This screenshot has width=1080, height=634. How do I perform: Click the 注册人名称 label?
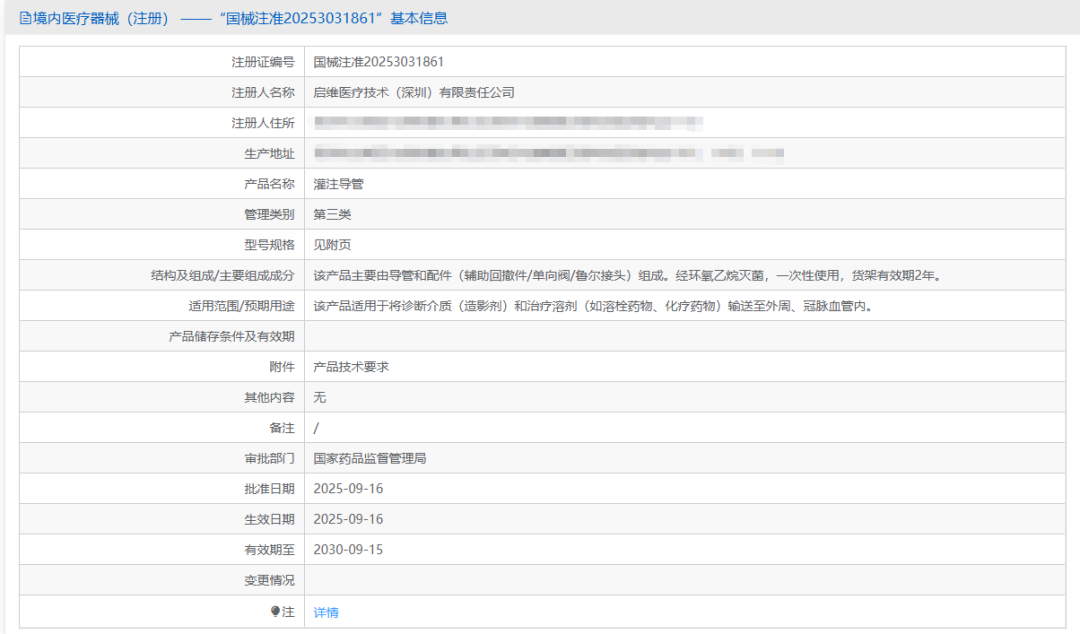point(262,92)
